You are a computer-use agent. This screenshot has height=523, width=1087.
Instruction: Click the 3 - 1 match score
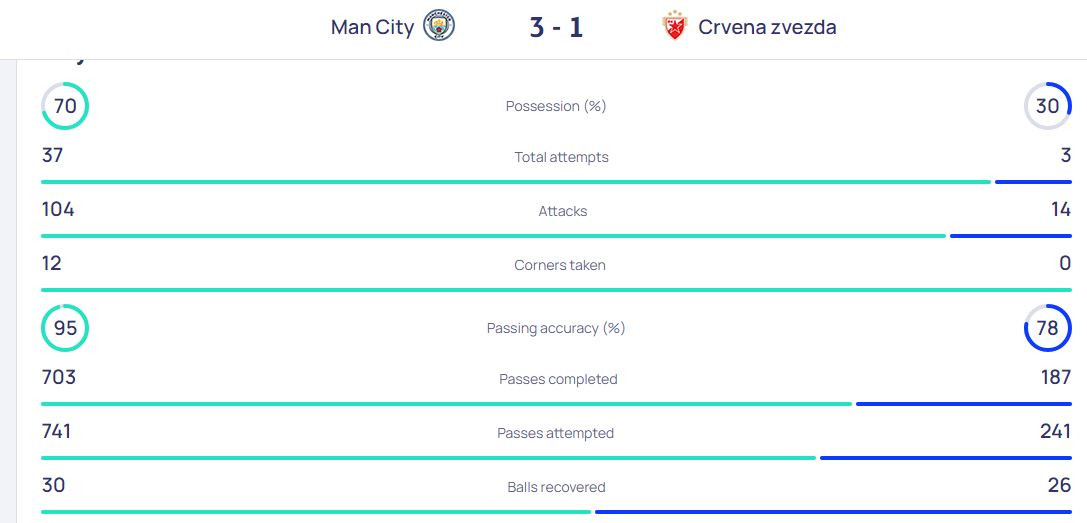(x=556, y=28)
